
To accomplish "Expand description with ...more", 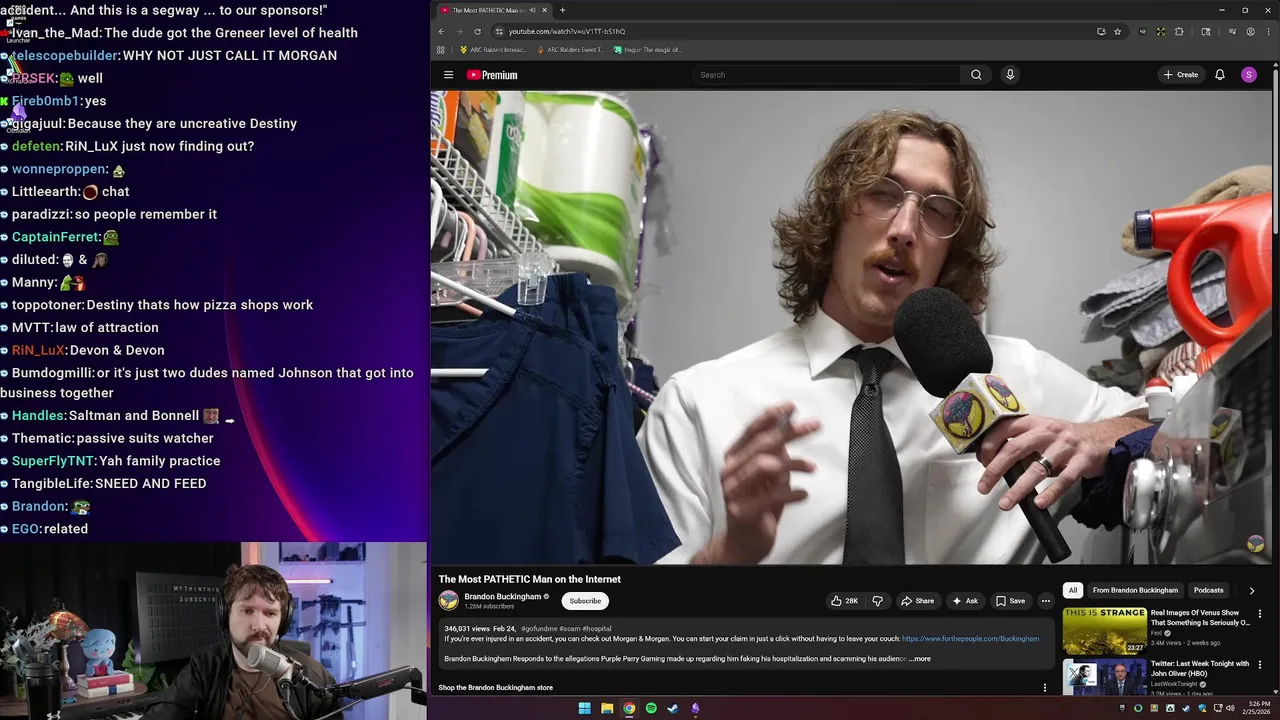I will (x=920, y=659).
